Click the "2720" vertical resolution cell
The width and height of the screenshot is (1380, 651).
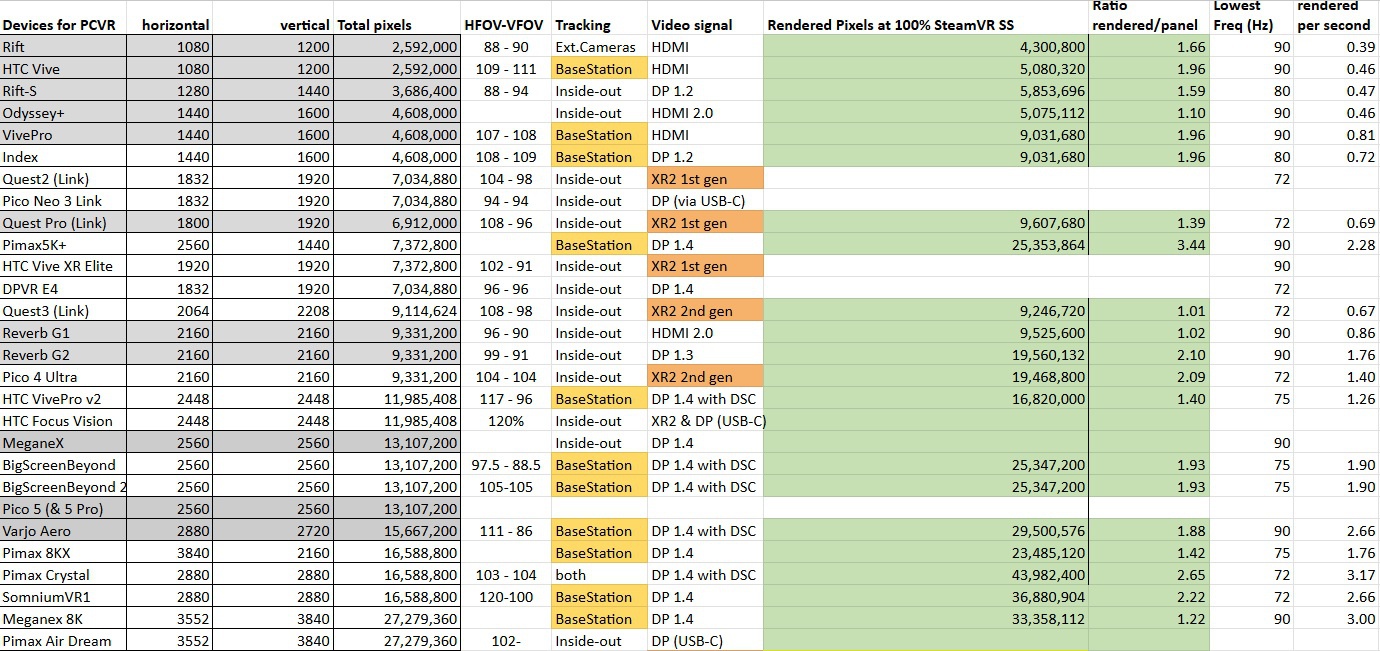point(272,531)
